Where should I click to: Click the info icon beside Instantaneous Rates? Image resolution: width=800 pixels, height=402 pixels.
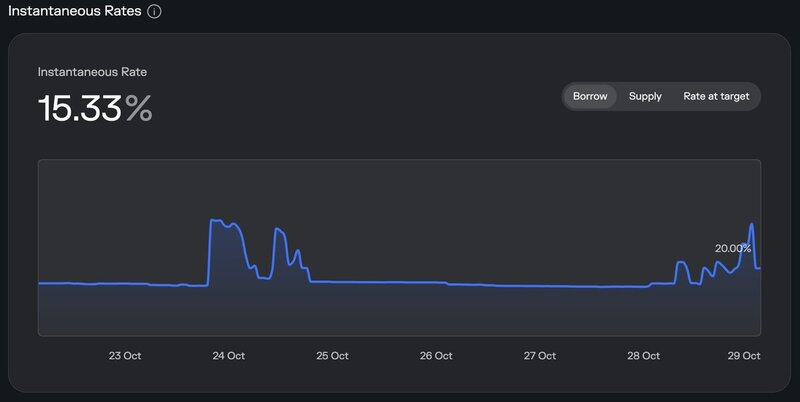(154, 12)
